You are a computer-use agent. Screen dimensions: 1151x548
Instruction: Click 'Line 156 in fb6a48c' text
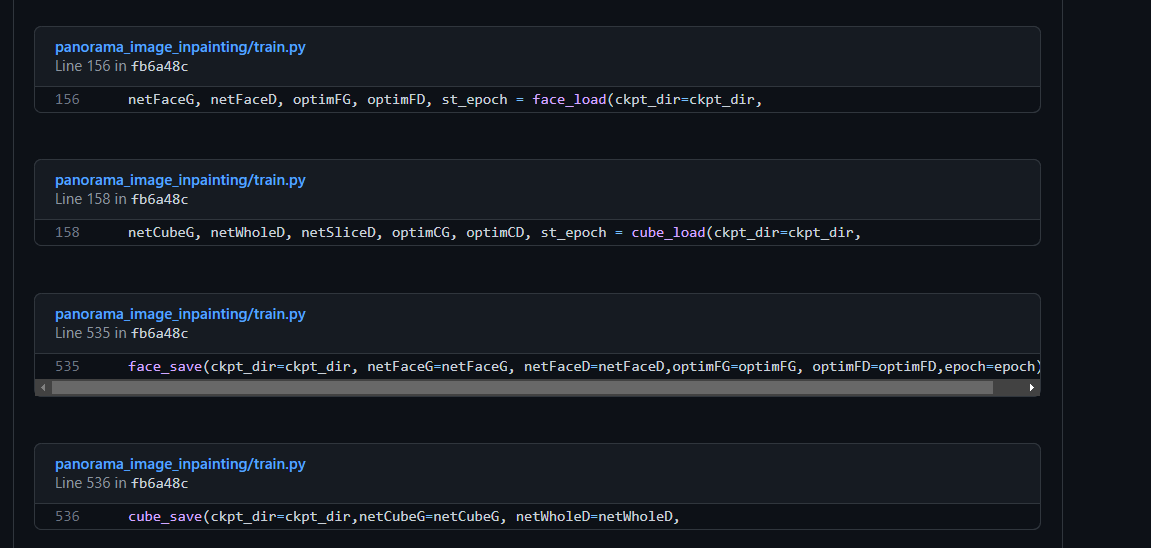pyautogui.click(x=121, y=66)
